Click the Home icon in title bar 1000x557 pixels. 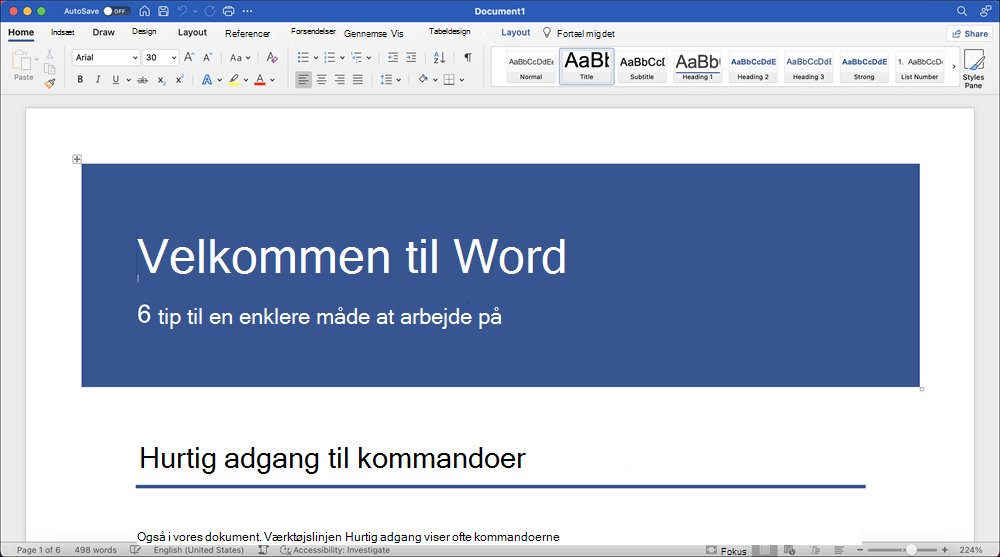pos(145,11)
